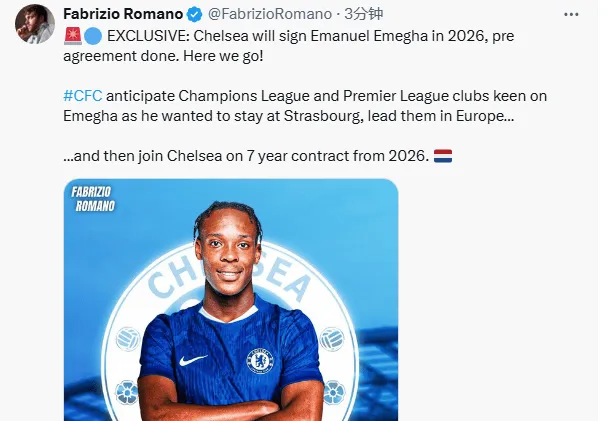Image resolution: width=608 pixels, height=421 pixels.
Task: Open the Emegha Chelsea image
Action: 230,300
